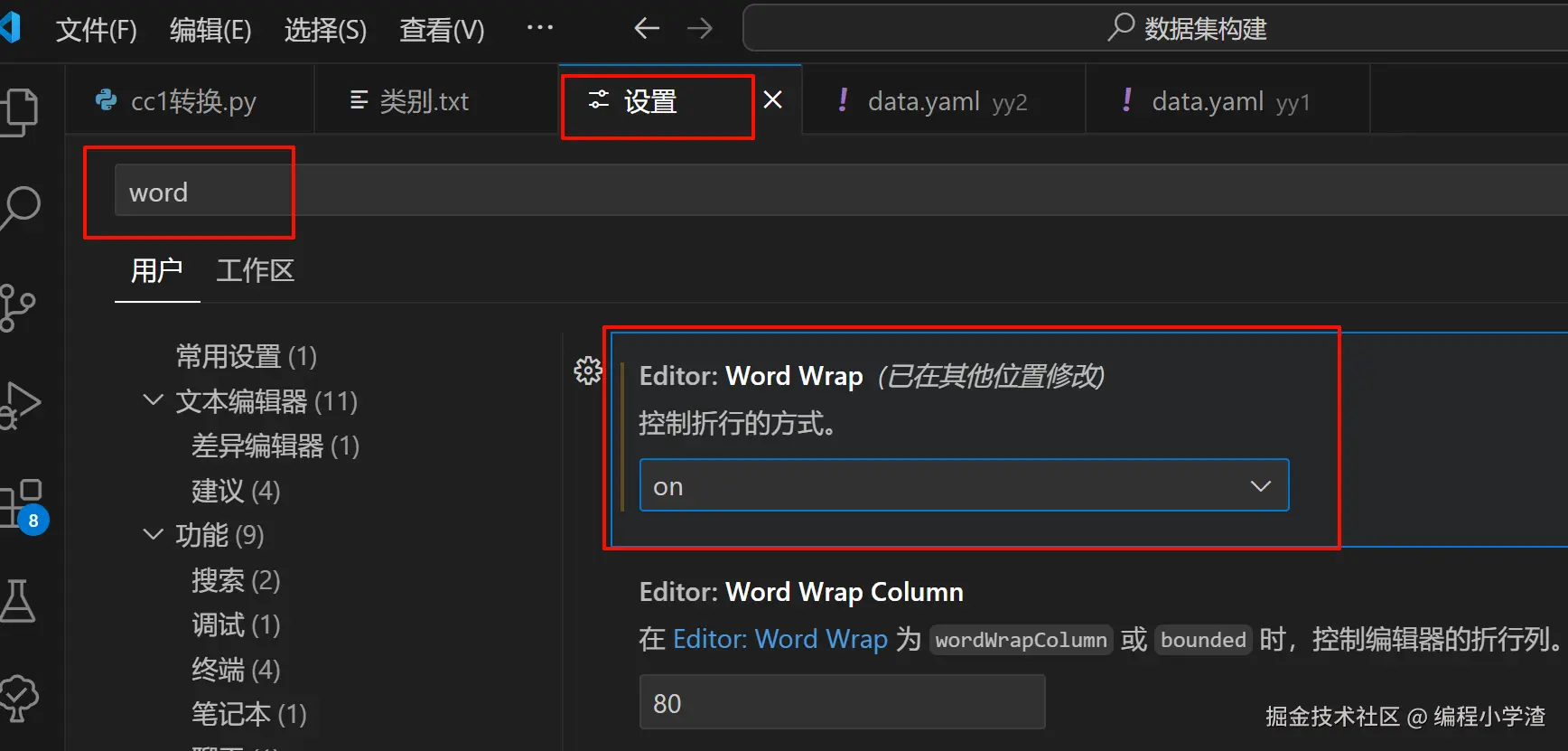Select 建议 (4) in settings tree

(x=236, y=491)
